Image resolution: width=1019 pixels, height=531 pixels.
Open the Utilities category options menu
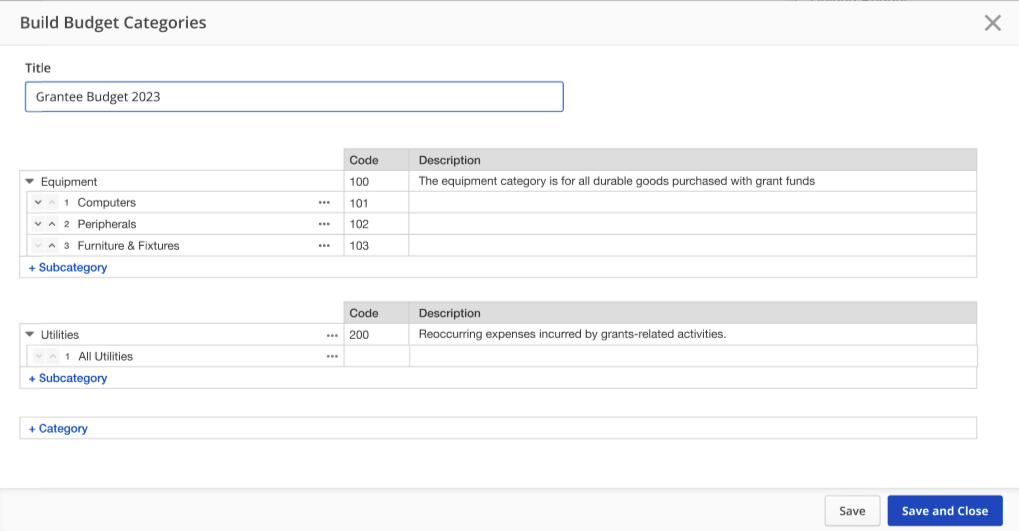click(x=332, y=335)
